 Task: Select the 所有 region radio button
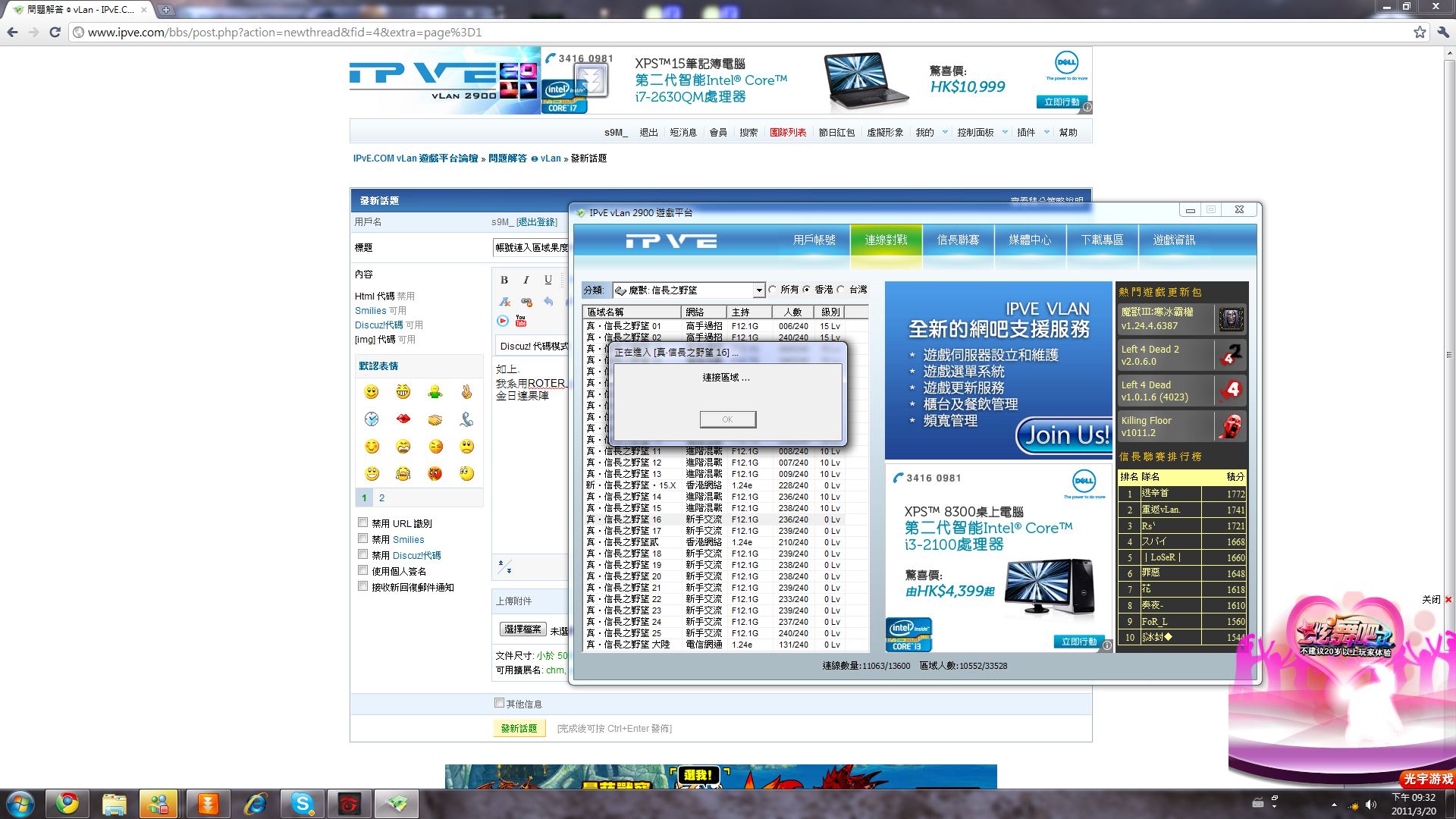click(x=773, y=290)
